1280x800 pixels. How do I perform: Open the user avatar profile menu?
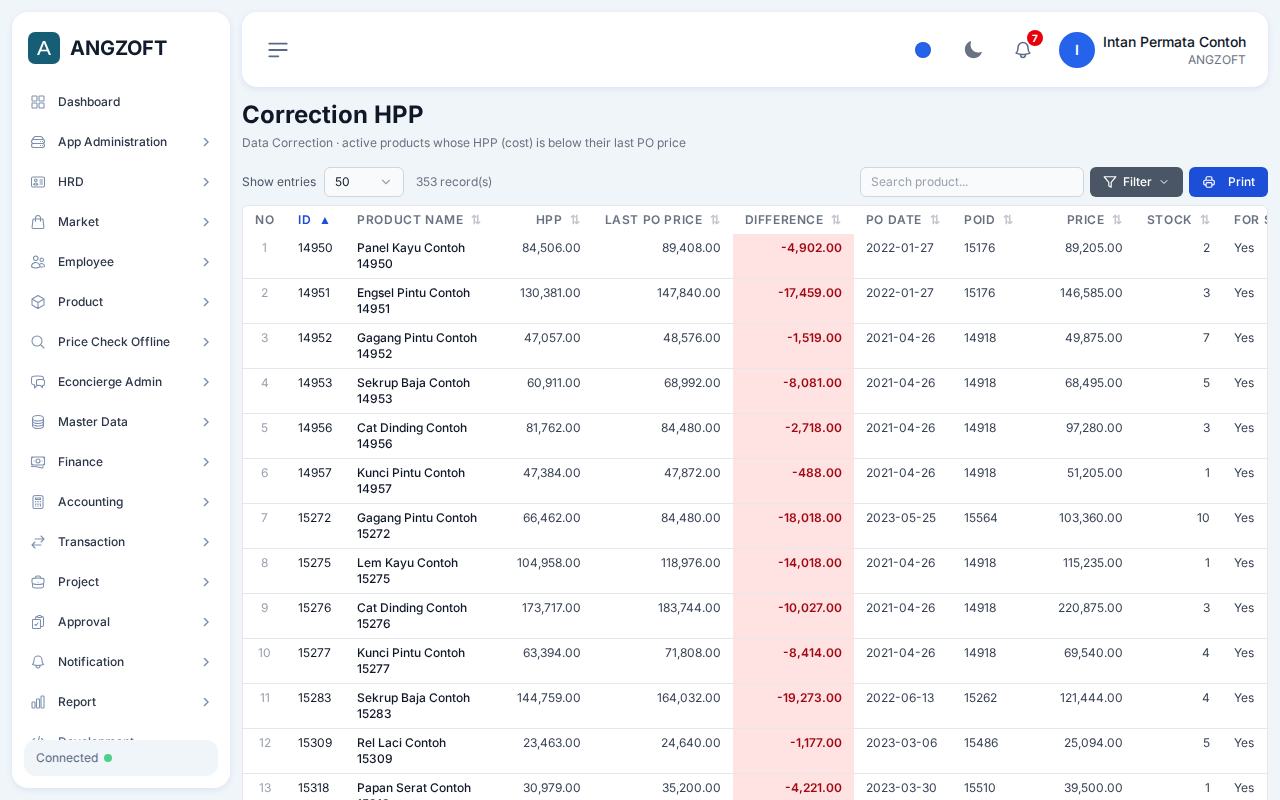tap(1077, 50)
